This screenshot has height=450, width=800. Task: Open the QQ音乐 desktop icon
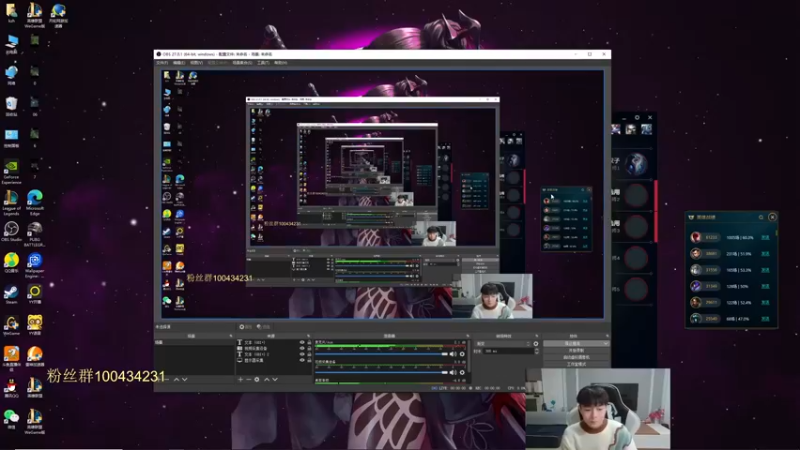[x=11, y=263]
